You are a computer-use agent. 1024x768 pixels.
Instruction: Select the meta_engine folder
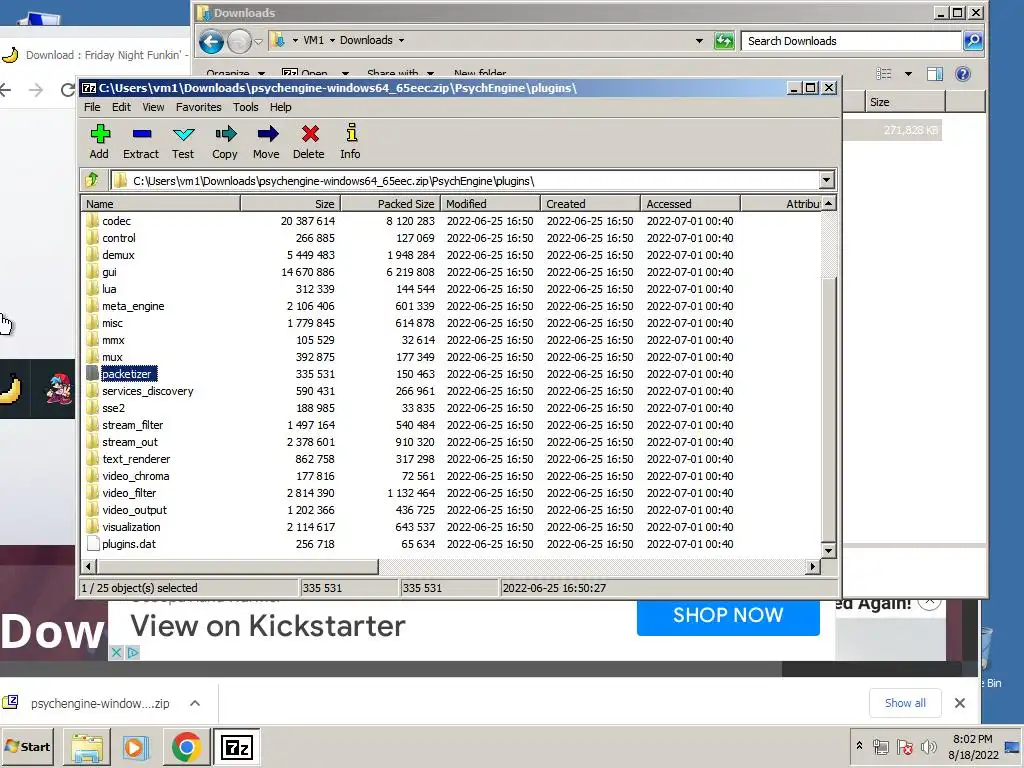coord(133,306)
